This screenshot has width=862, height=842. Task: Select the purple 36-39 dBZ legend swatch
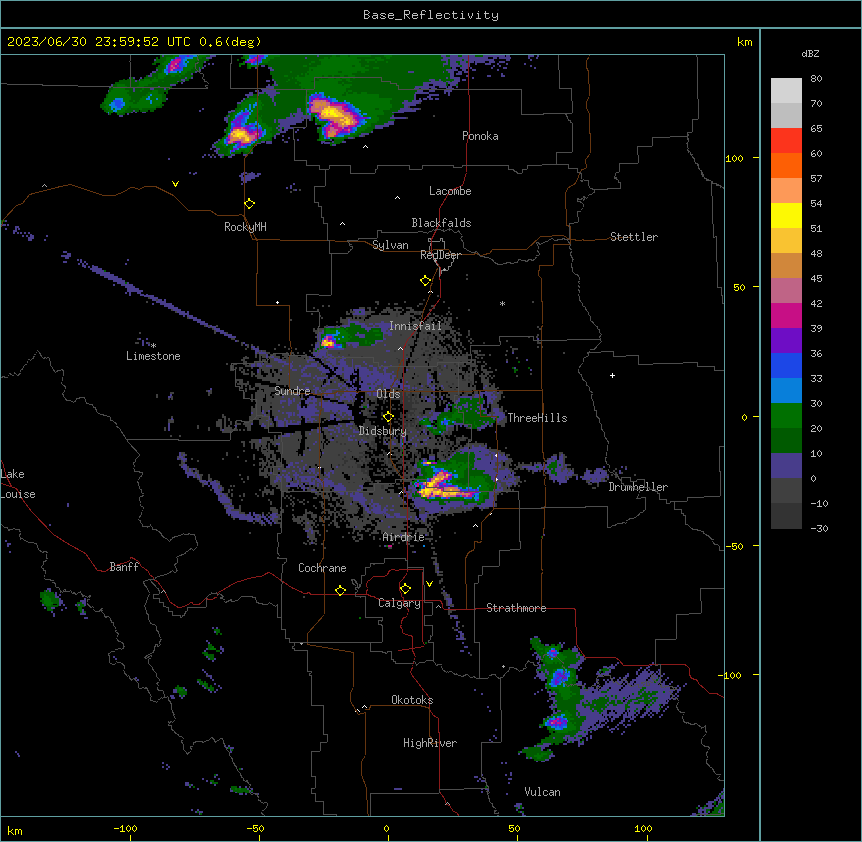pos(786,341)
